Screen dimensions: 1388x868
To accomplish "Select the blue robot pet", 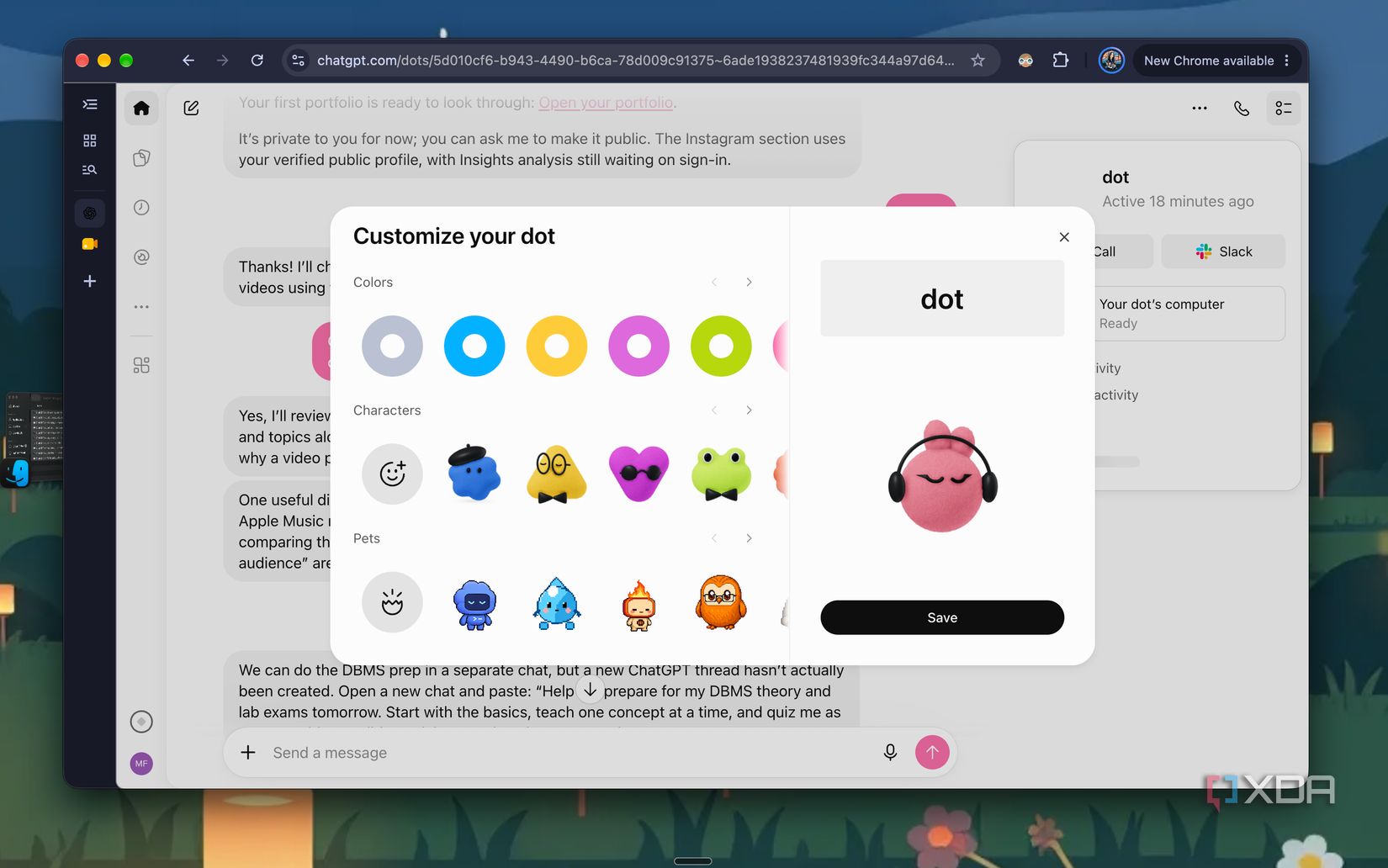I will tap(474, 604).
